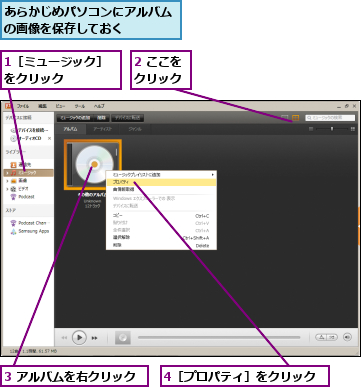Open the ツール menu

(80, 106)
